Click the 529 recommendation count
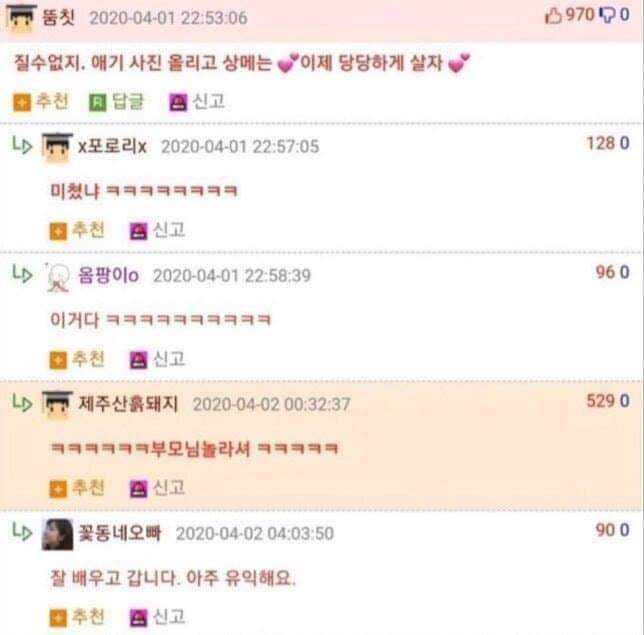This screenshot has height=635, width=644. pyautogui.click(x=600, y=401)
